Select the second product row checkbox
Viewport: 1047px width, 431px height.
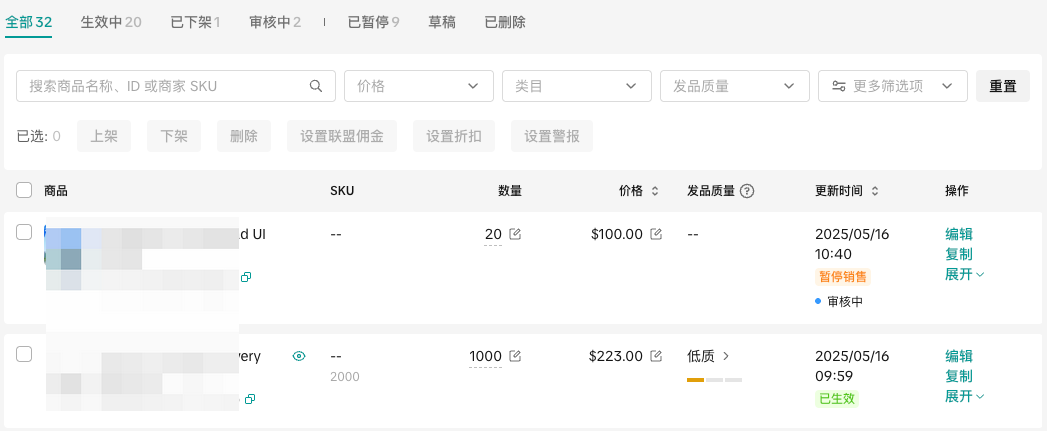[24, 354]
